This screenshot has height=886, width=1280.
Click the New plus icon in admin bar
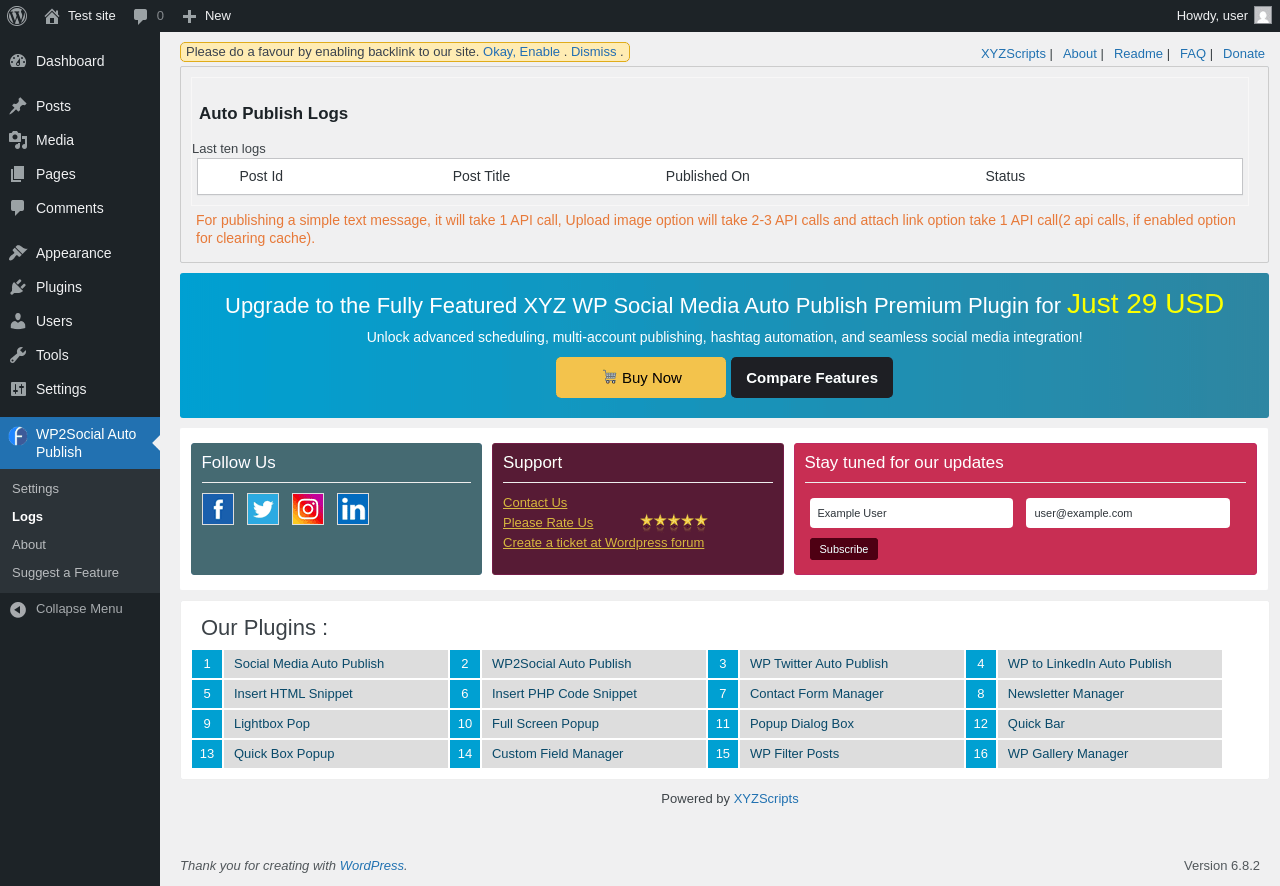tap(189, 16)
